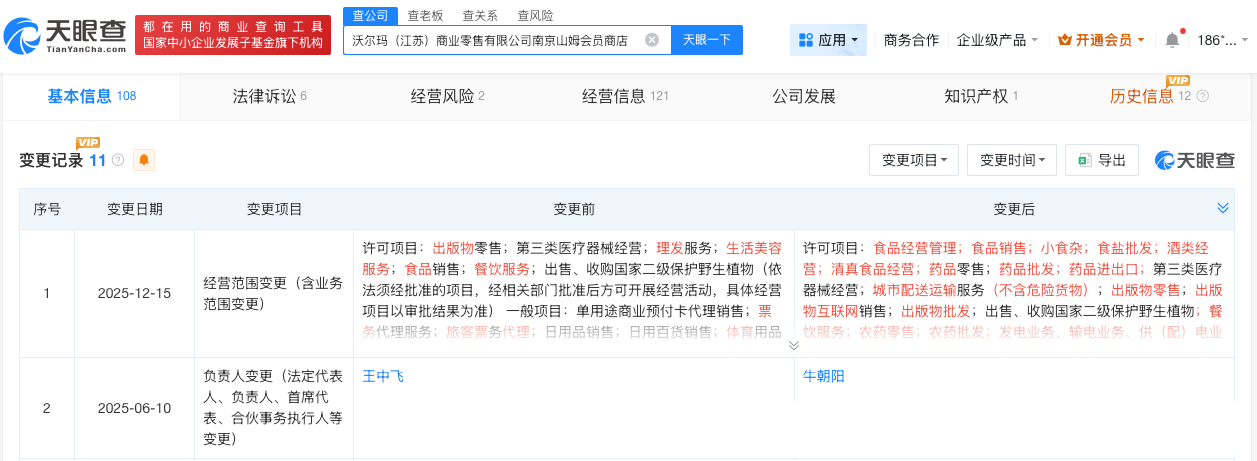1257x461 pixels.
Task: Expand all rows with the double-chevron icon
Action: pos(1222,208)
